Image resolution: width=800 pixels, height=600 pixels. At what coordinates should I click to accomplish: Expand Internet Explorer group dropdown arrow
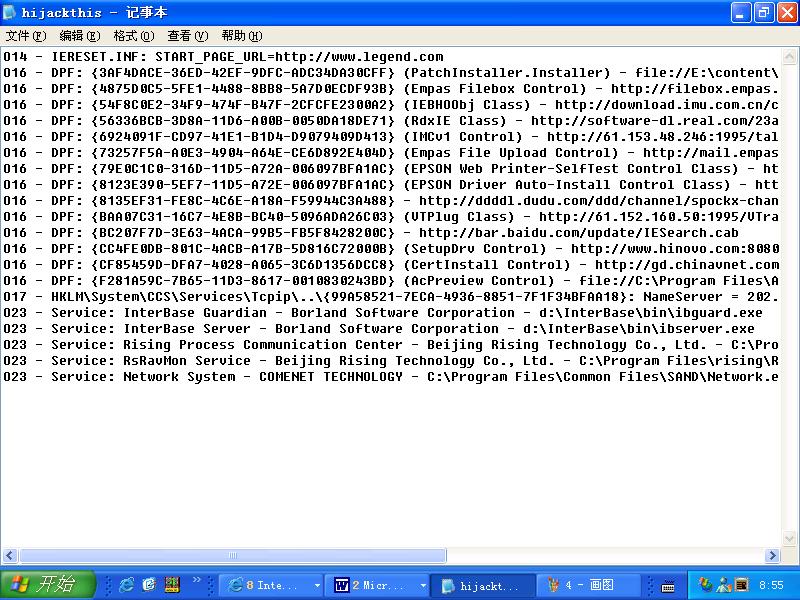(317, 586)
